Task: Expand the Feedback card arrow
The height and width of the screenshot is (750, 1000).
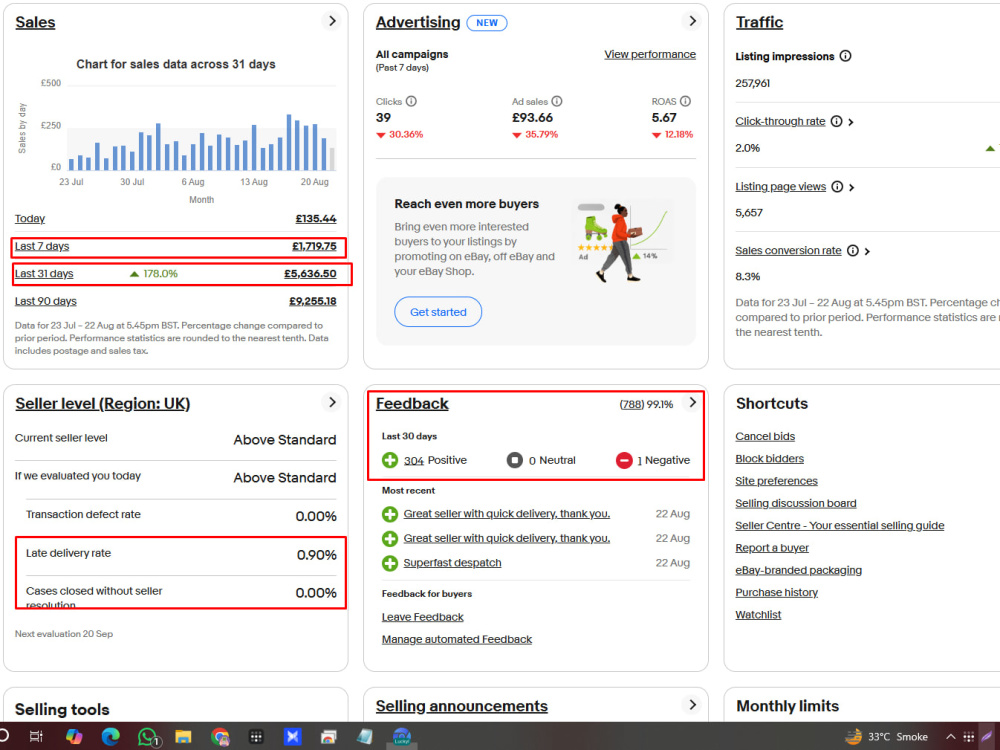Action: pos(692,402)
